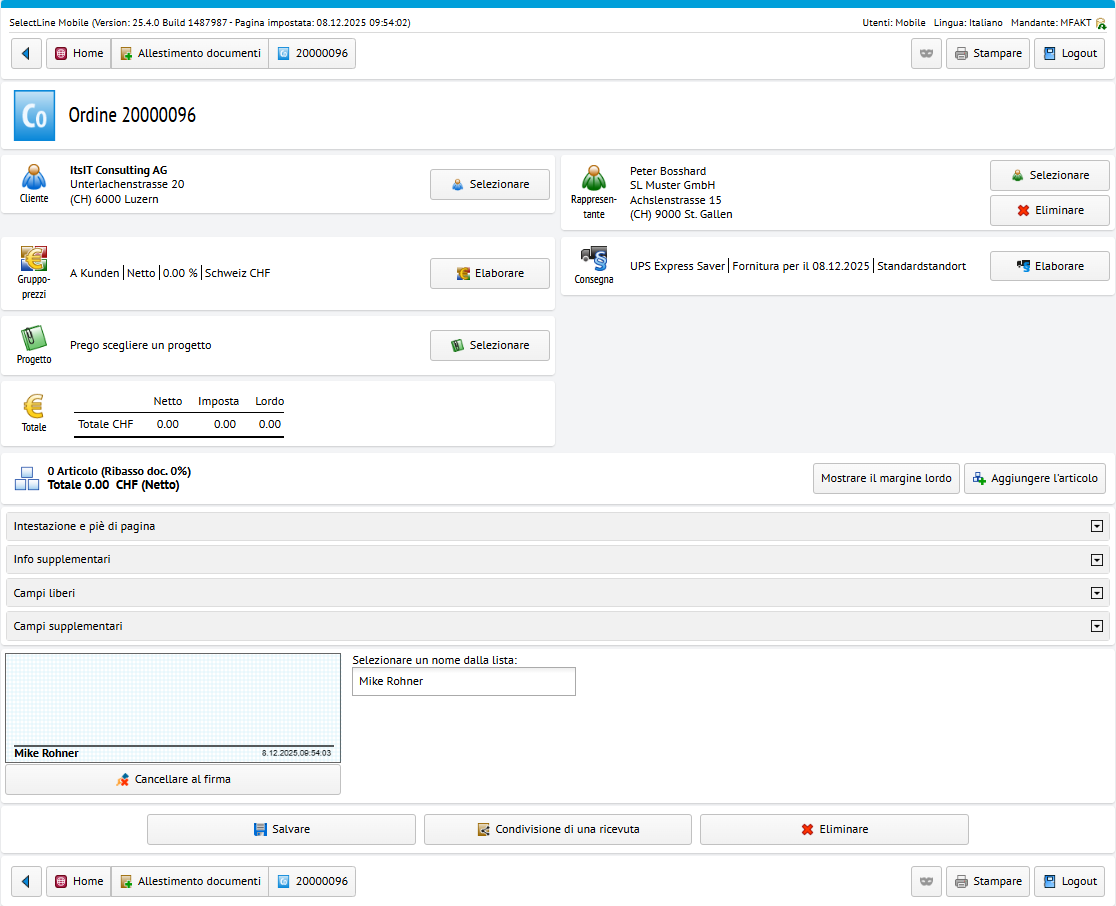Click Aggiungere l'articolo button

click(x=1035, y=478)
